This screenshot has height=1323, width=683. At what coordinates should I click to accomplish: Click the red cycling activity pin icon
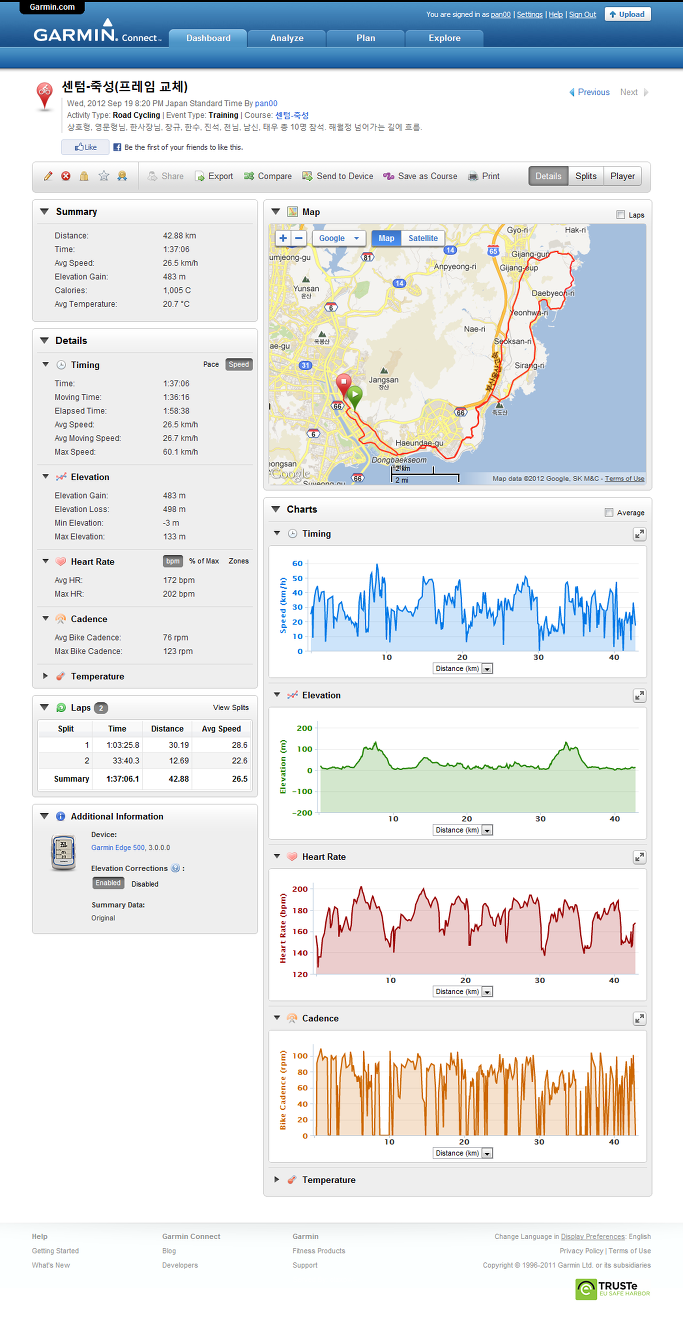point(46,96)
